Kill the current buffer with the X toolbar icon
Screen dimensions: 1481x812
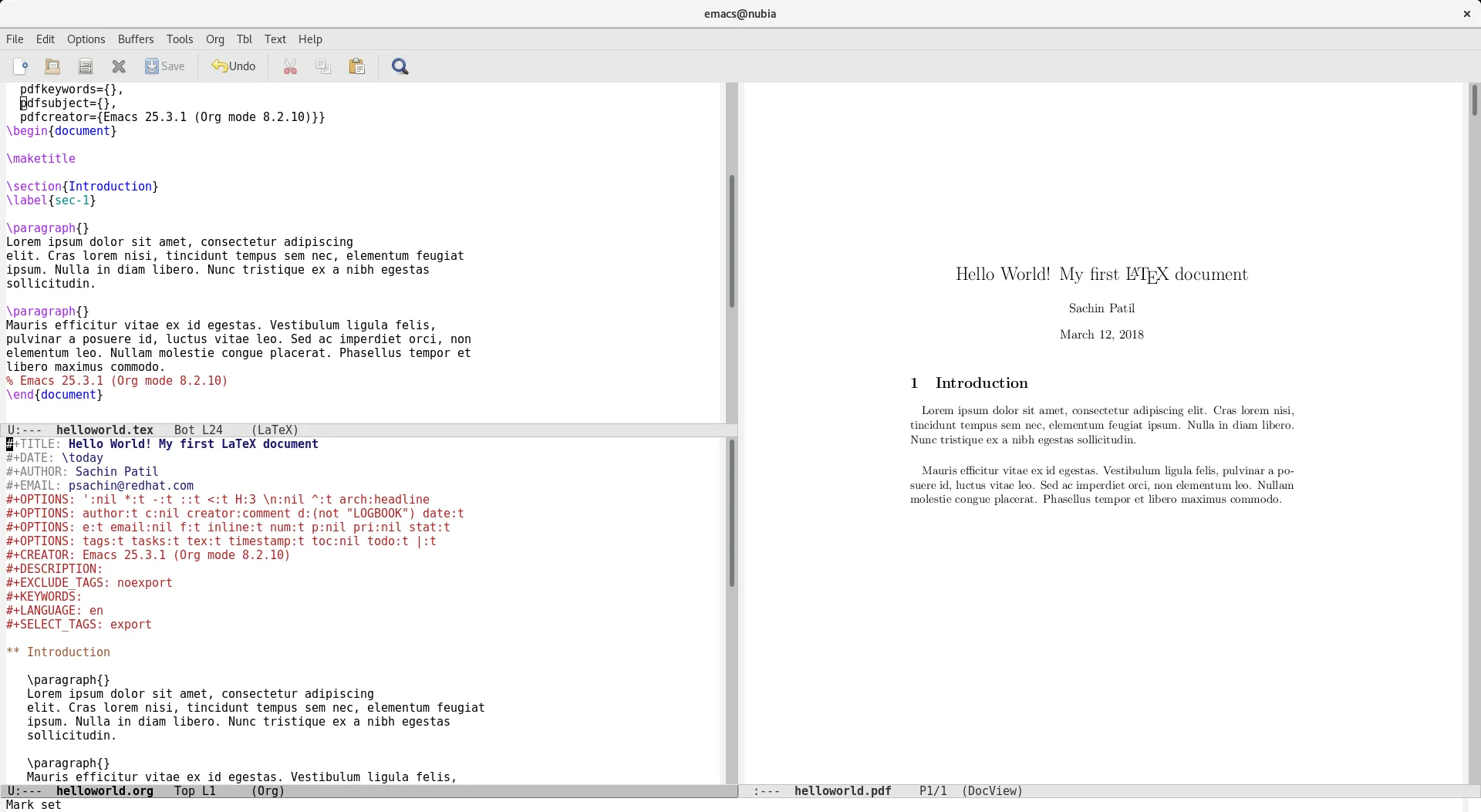pyautogui.click(x=118, y=66)
